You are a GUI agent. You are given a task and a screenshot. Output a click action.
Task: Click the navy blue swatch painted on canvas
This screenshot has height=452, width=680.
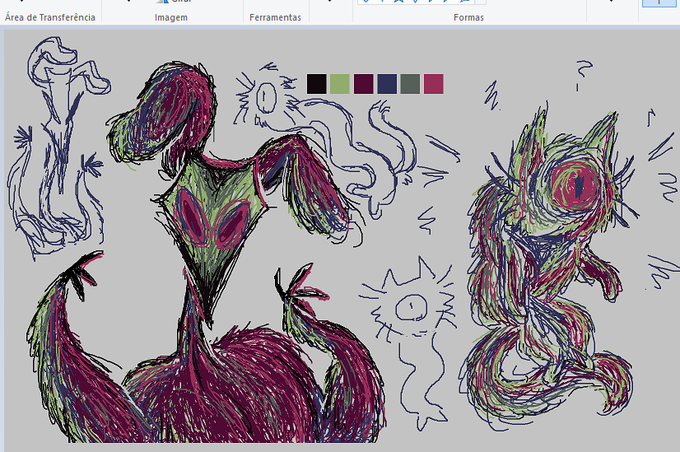tap(387, 84)
